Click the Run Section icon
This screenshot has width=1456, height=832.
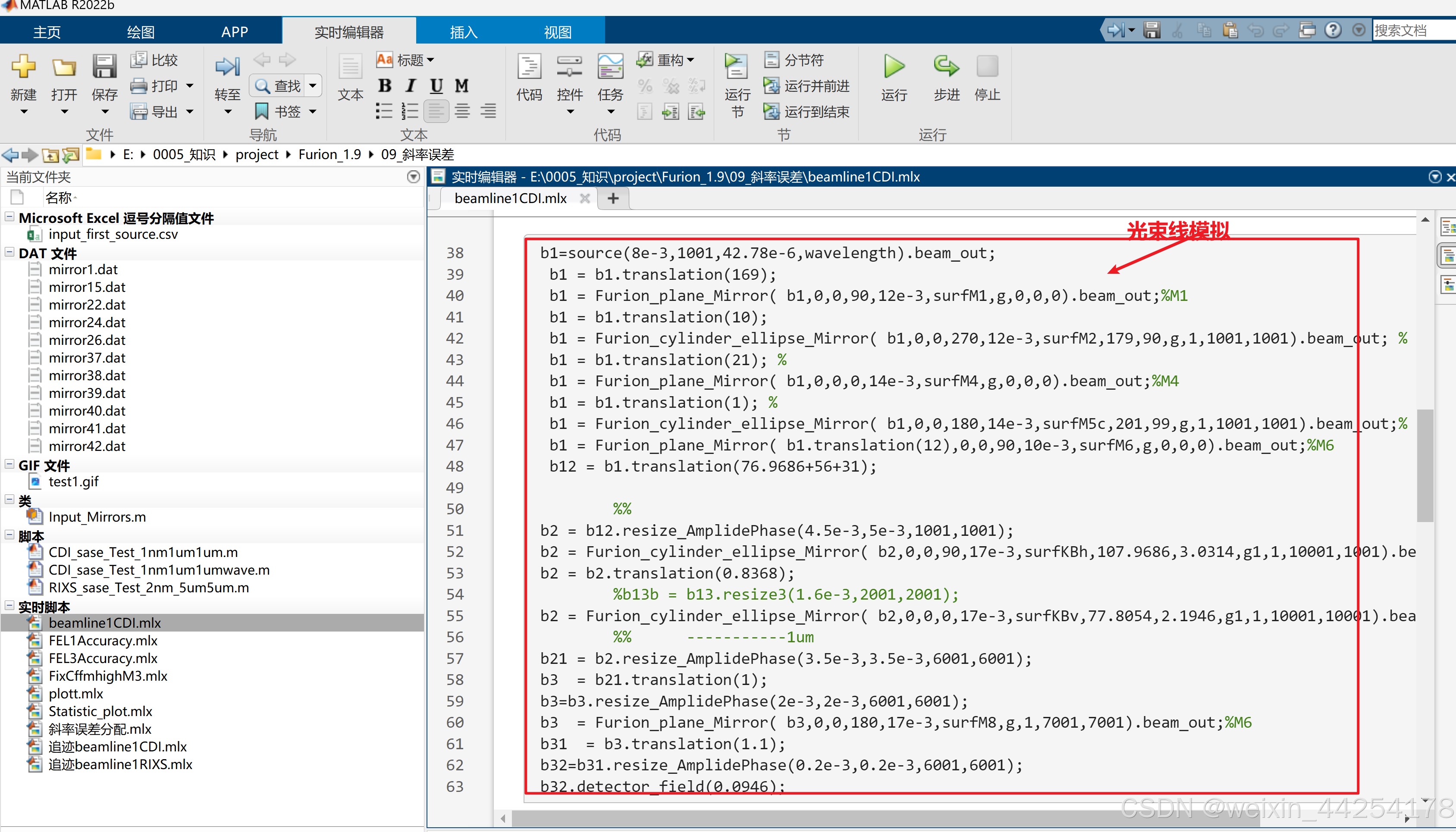736,67
